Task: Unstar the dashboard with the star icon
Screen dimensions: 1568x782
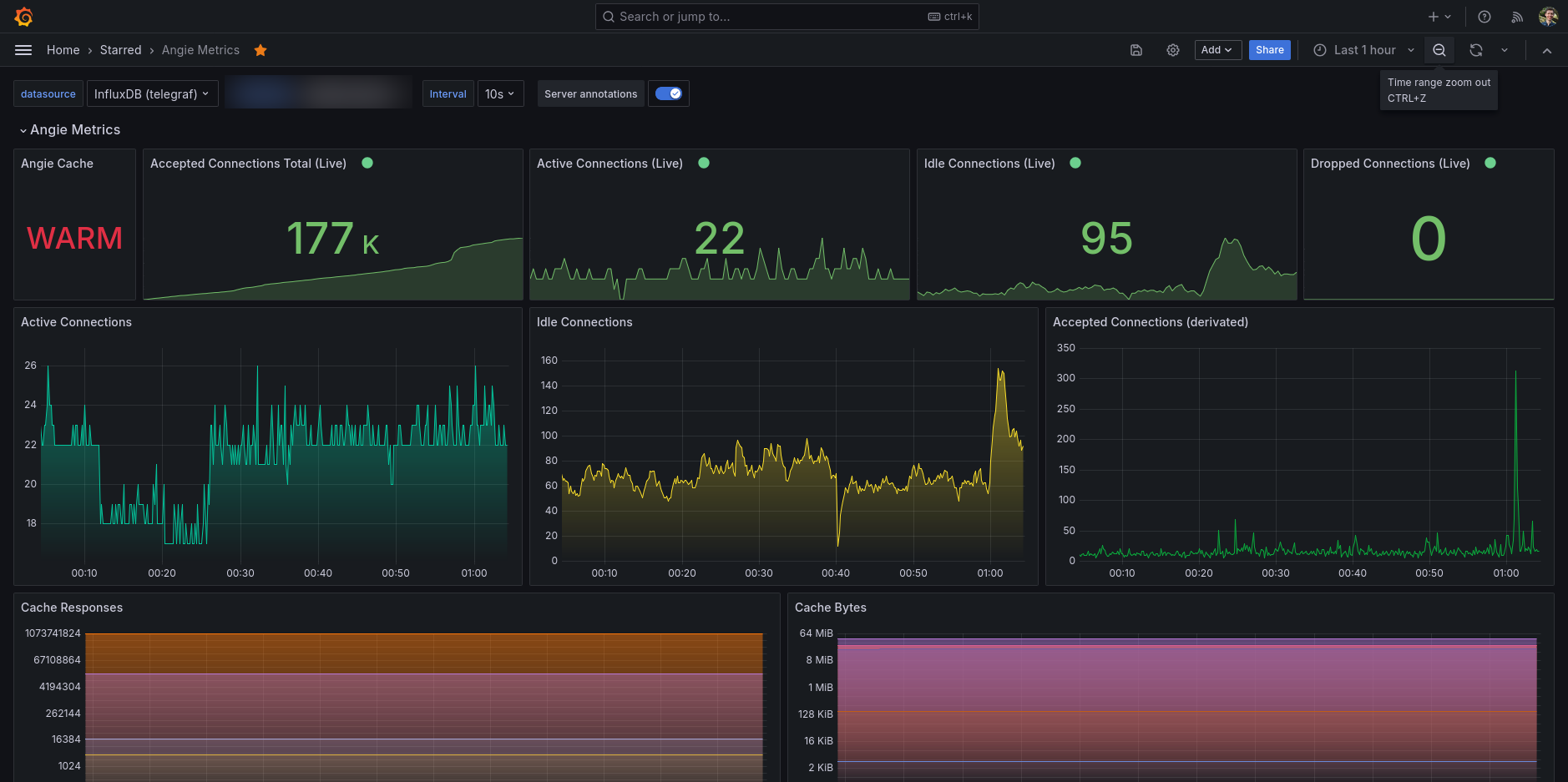Action: pyautogui.click(x=260, y=50)
